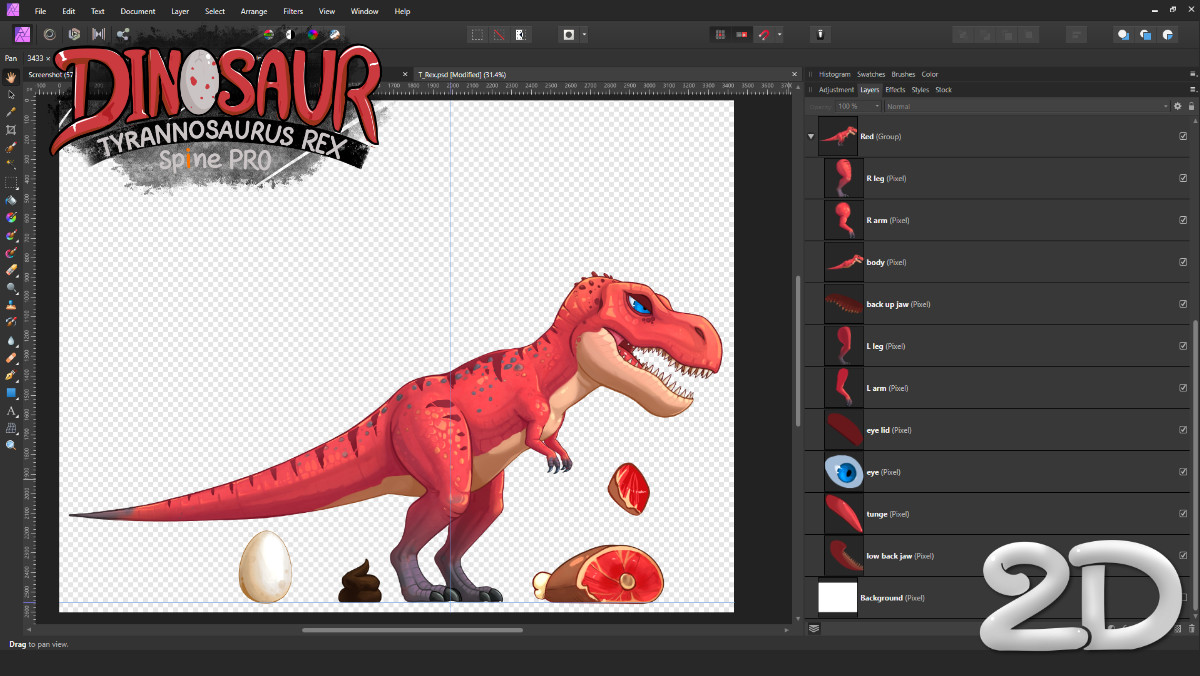Open the Document menu
Image resolution: width=1200 pixels, height=676 pixels.
[x=137, y=11]
